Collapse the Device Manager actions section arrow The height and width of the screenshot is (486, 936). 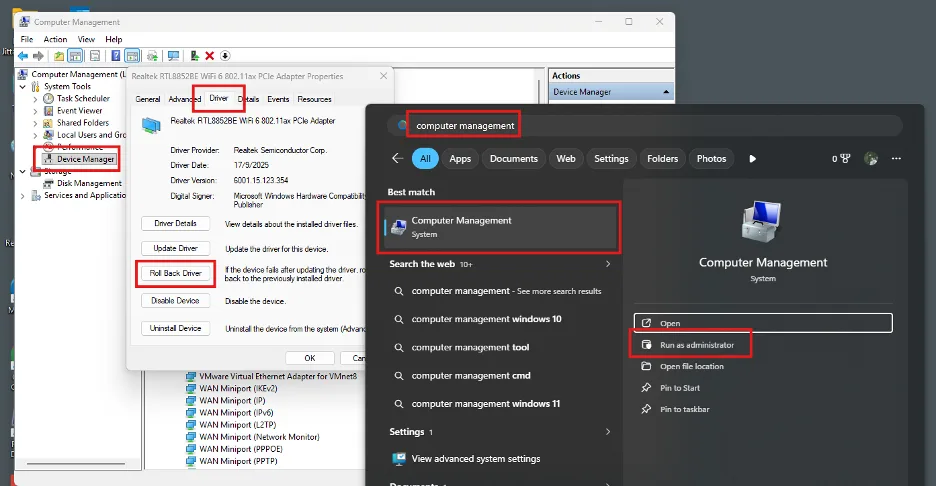pyautogui.click(x=666, y=92)
